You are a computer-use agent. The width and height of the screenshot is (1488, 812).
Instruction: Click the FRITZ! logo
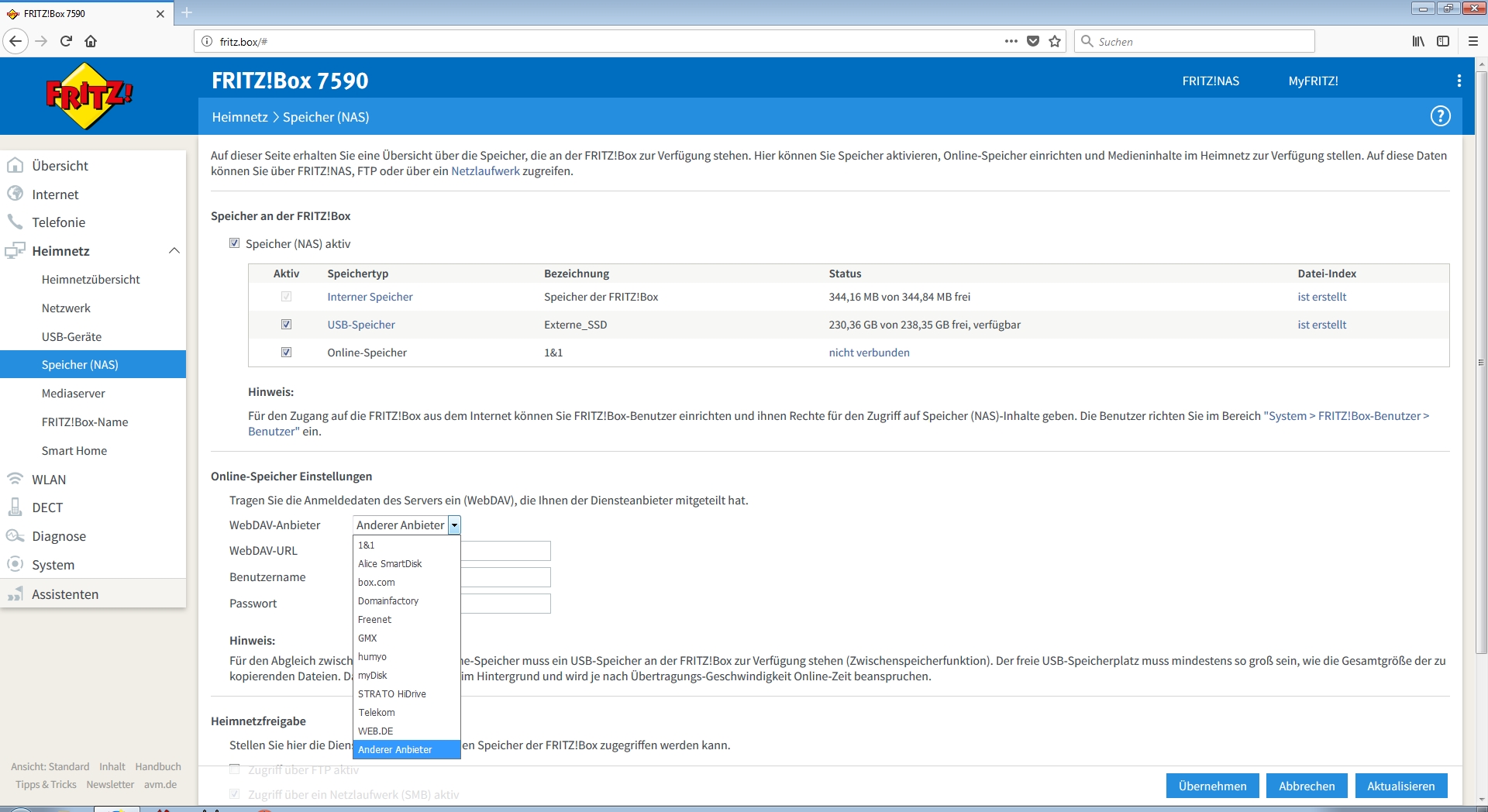coord(89,96)
